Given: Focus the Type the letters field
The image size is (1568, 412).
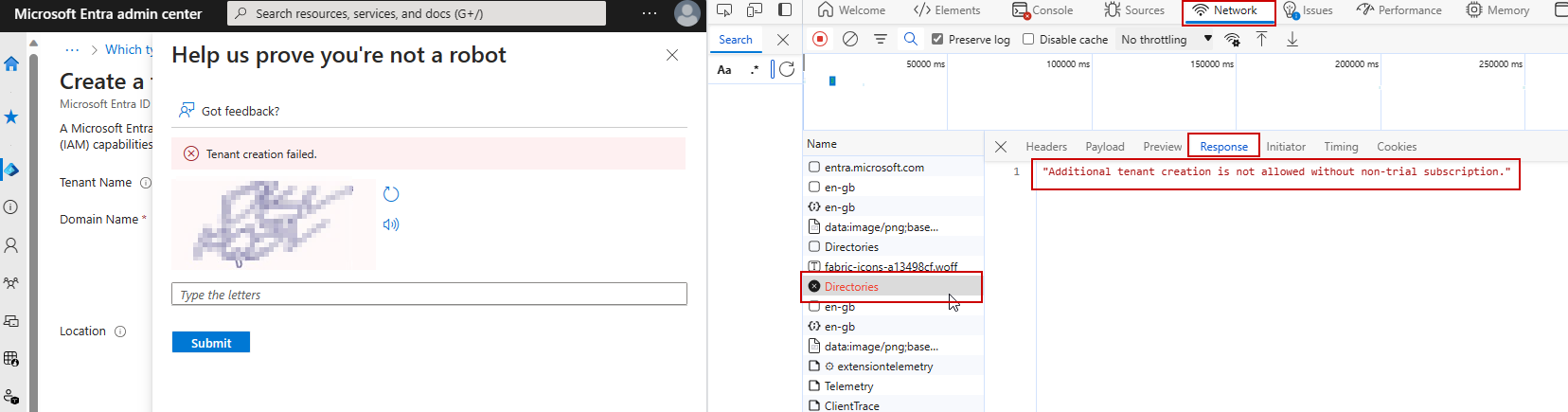Looking at the screenshot, I should point(429,295).
